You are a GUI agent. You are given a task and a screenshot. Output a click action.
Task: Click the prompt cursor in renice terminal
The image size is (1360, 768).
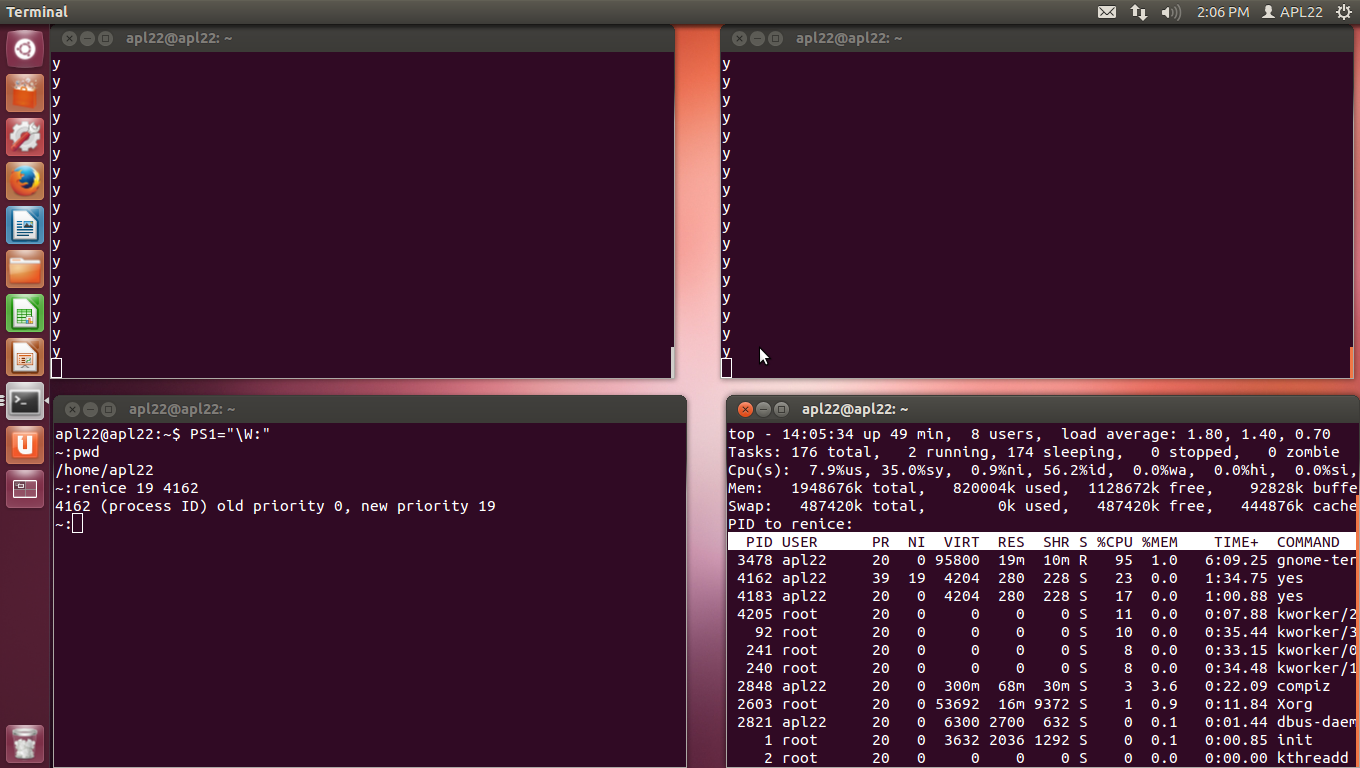tap(77, 524)
